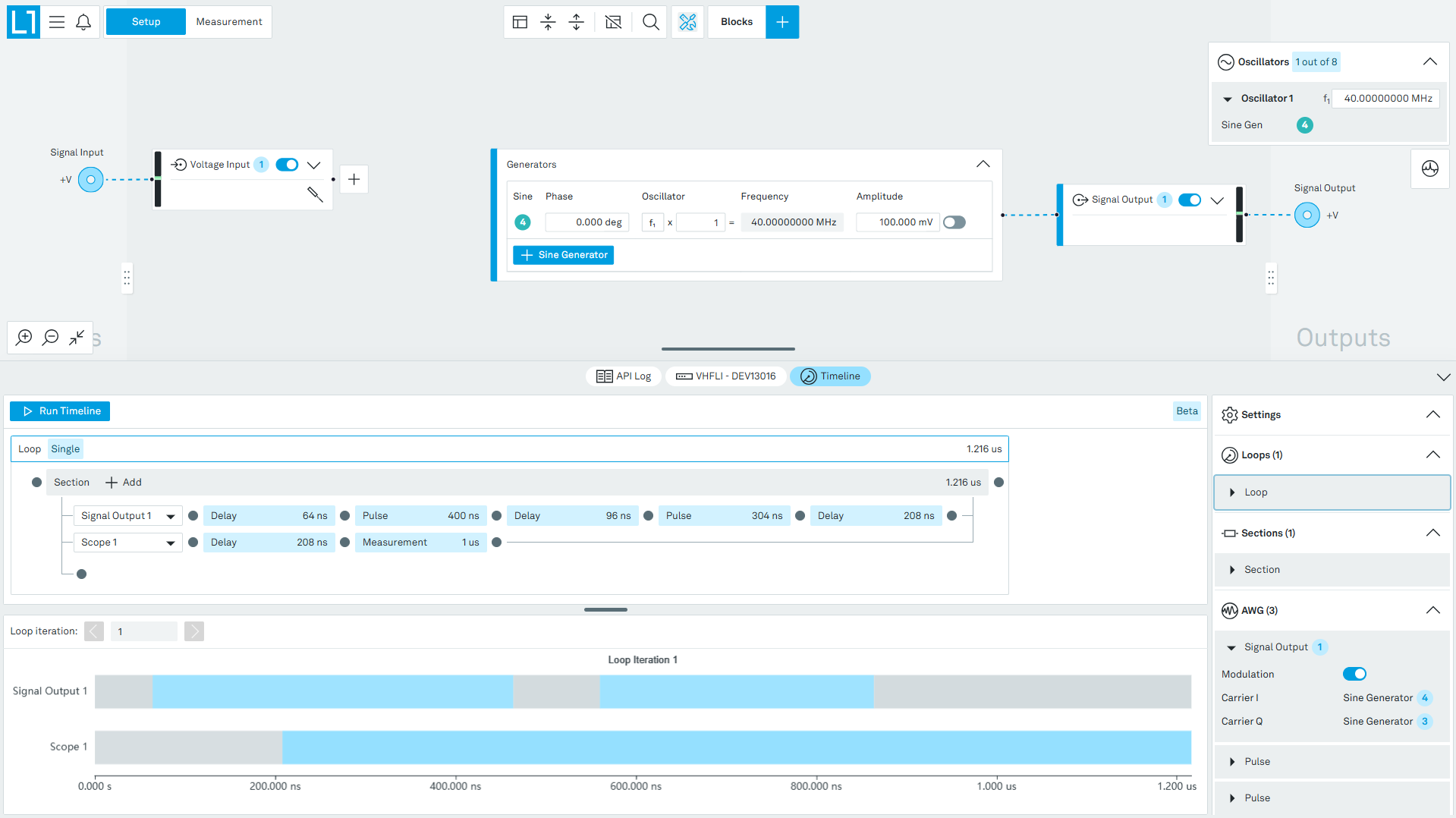Expand Voltage Input block chevron
1456x818 pixels.
point(314,165)
